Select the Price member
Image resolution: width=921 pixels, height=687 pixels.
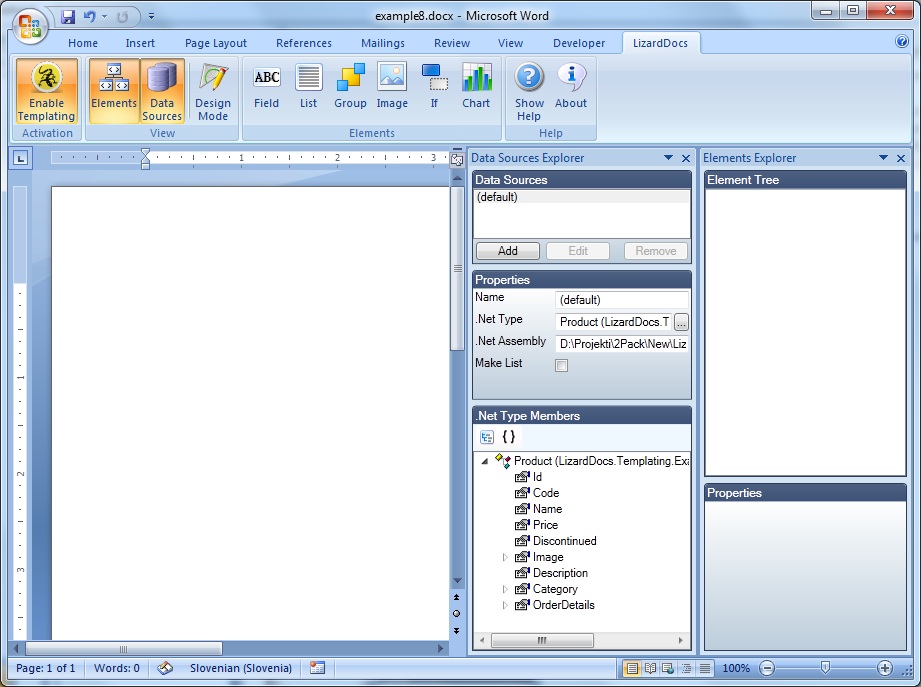click(545, 525)
